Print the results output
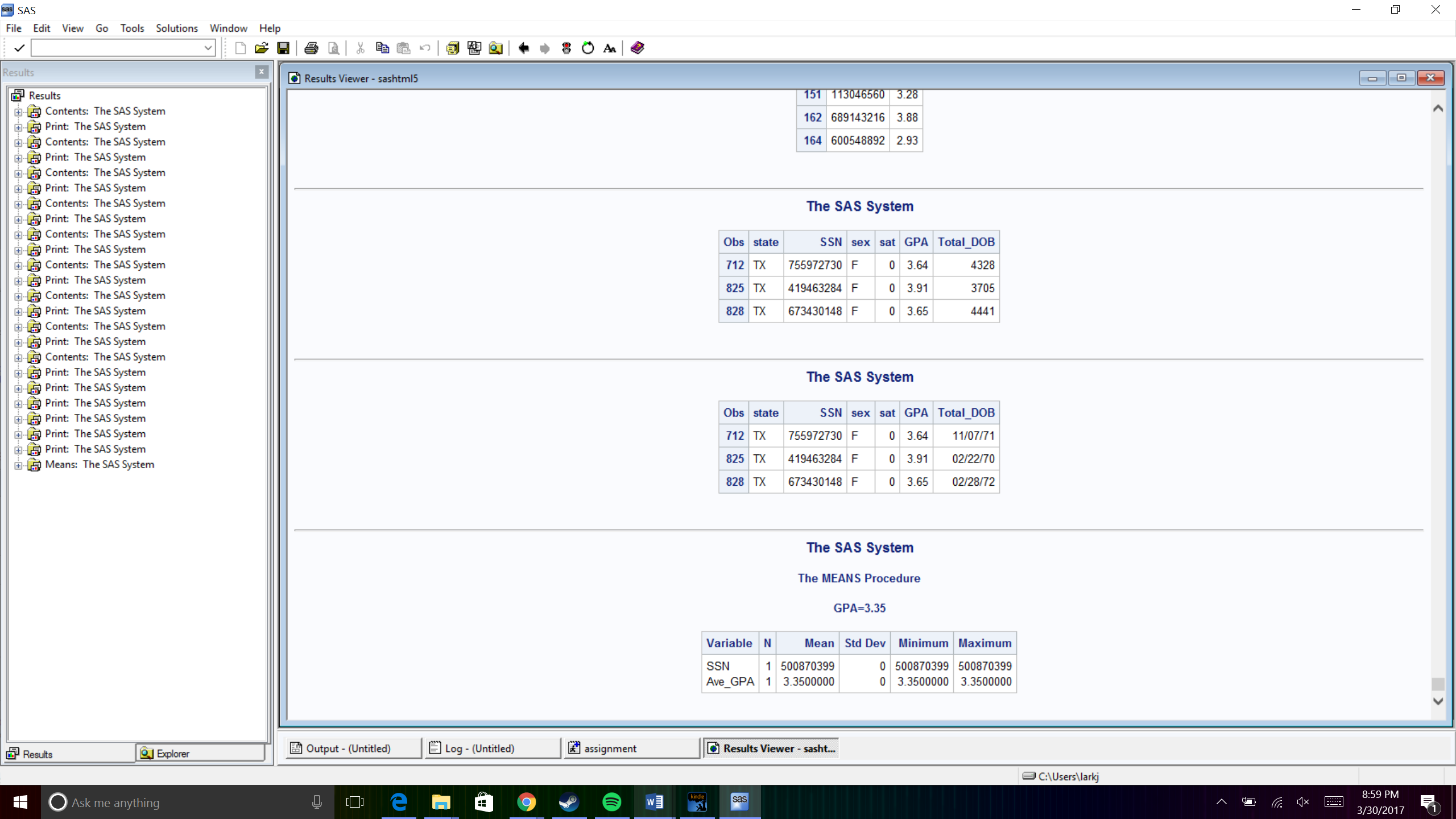 (311, 48)
